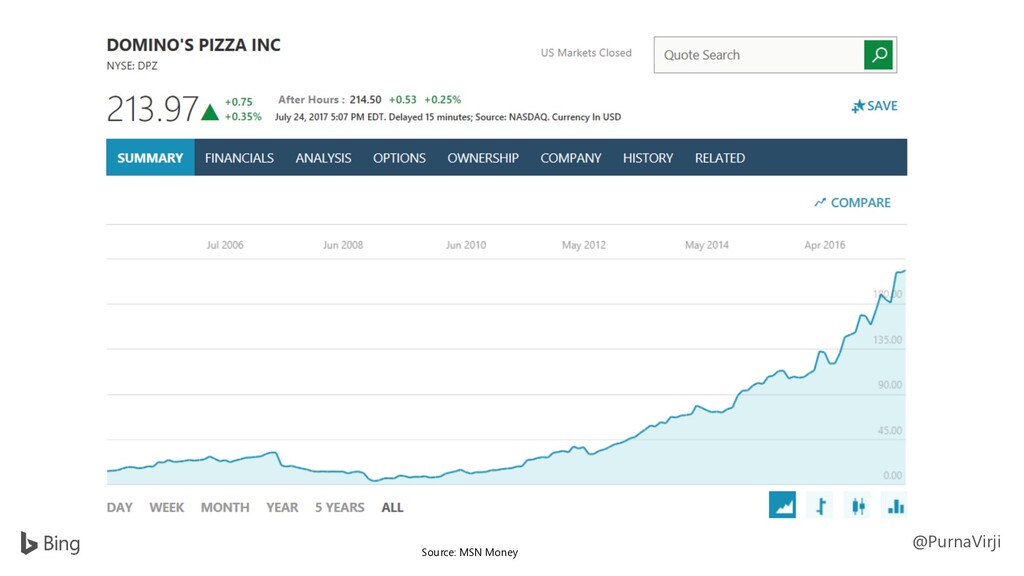1024x576 pixels.
Task: Set chart range to MONTH
Action: (x=225, y=507)
